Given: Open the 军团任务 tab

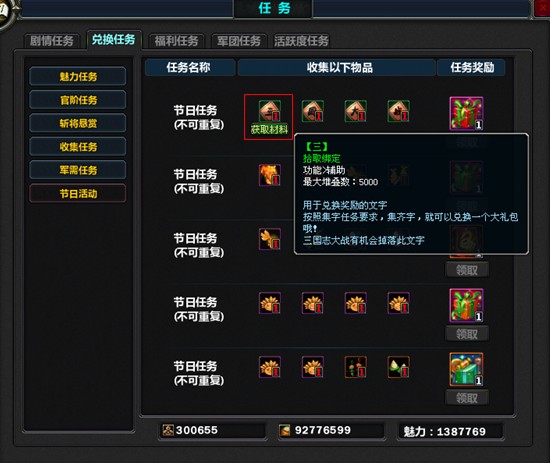Looking at the screenshot, I should coord(239,41).
